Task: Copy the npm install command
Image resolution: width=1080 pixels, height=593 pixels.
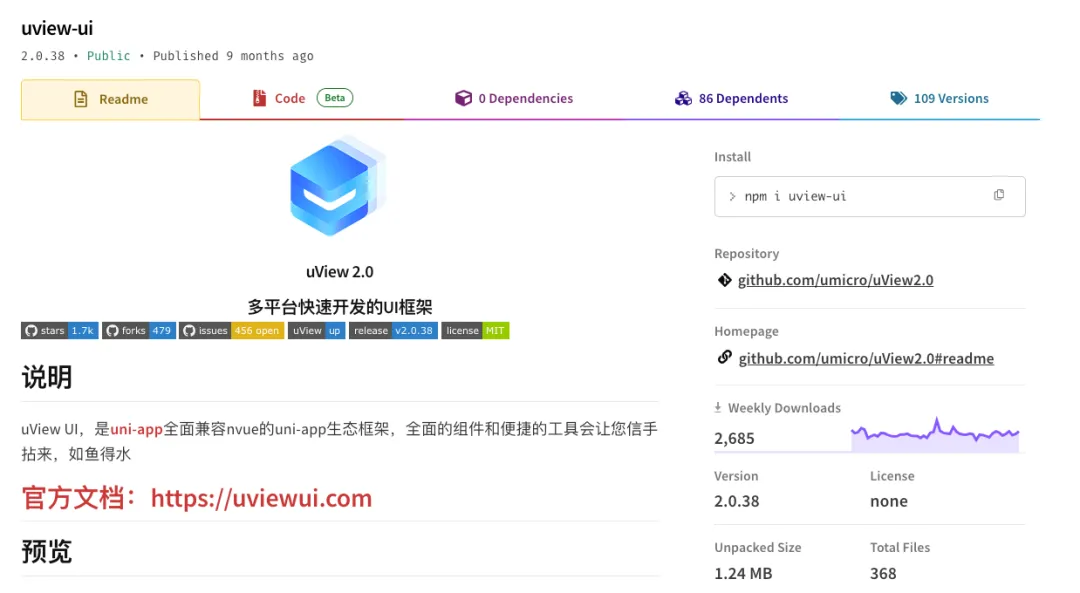Action: [x=999, y=195]
